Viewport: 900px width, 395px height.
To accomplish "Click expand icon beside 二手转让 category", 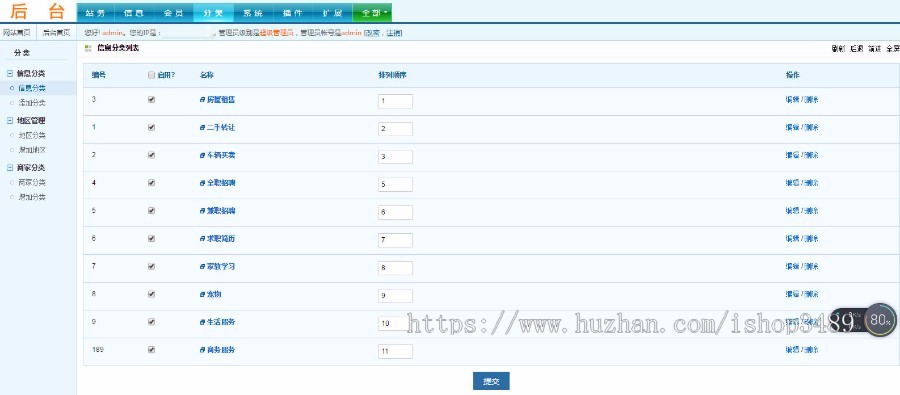I will pyautogui.click(x=202, y=127).
